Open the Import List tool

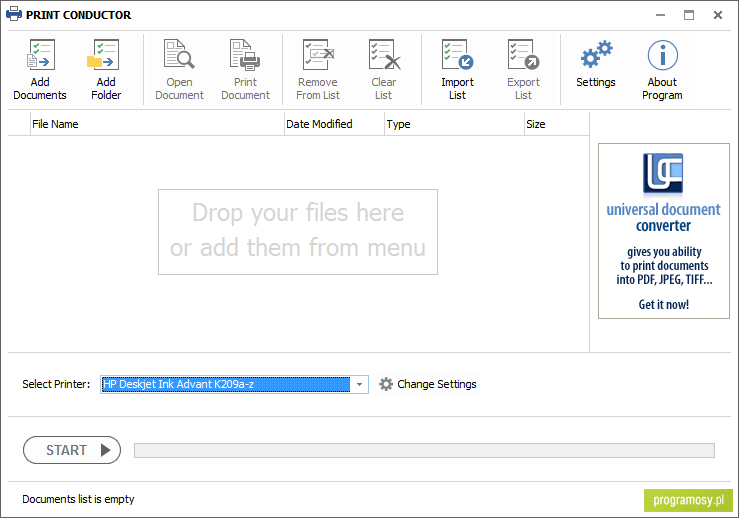[x=457, y=55]
